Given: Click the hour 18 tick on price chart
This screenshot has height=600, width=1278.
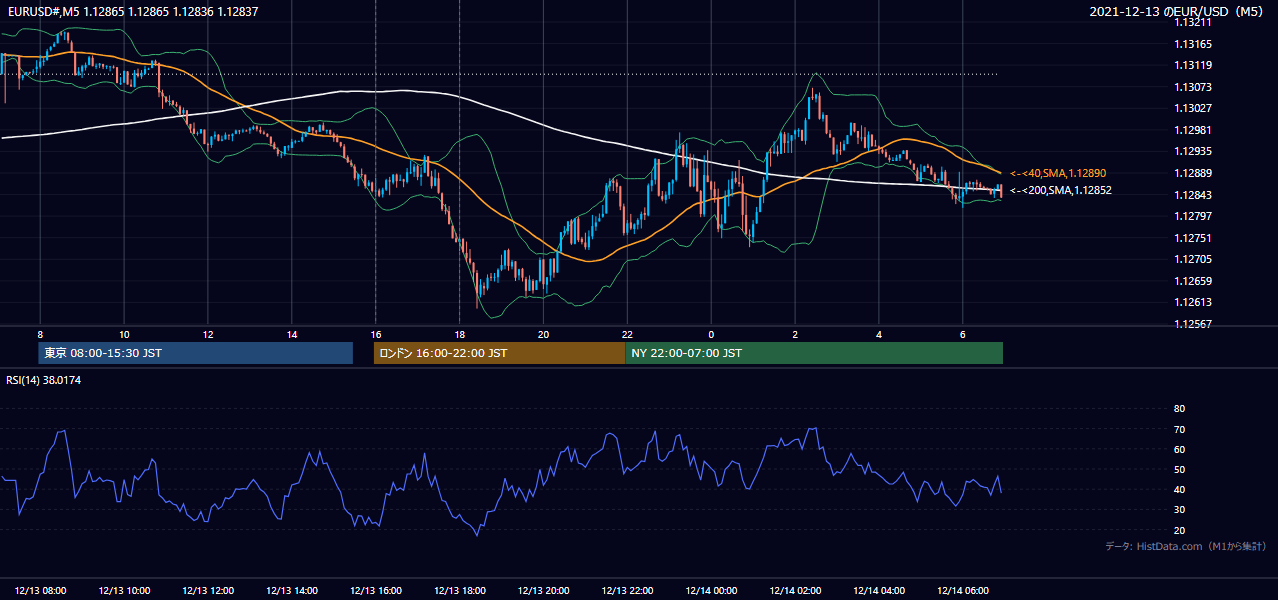Looking at the screenshot, I should pos(459,334).
